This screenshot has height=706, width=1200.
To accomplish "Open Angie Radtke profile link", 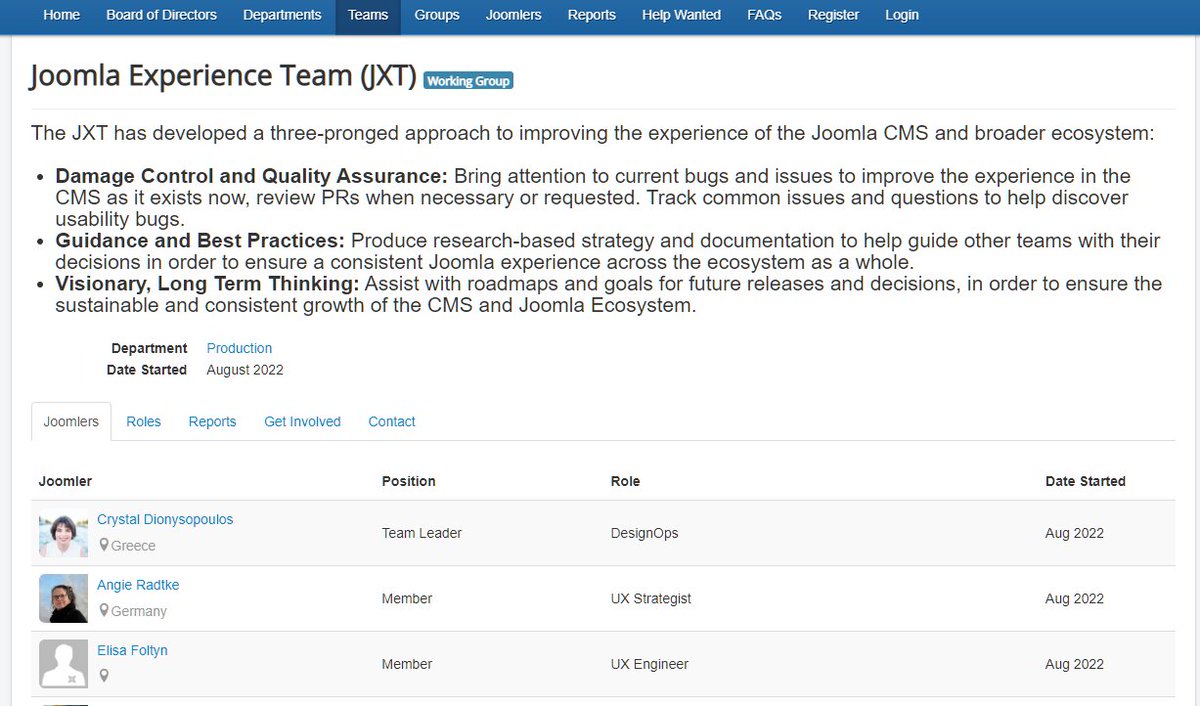I will [x=138, y=585].
